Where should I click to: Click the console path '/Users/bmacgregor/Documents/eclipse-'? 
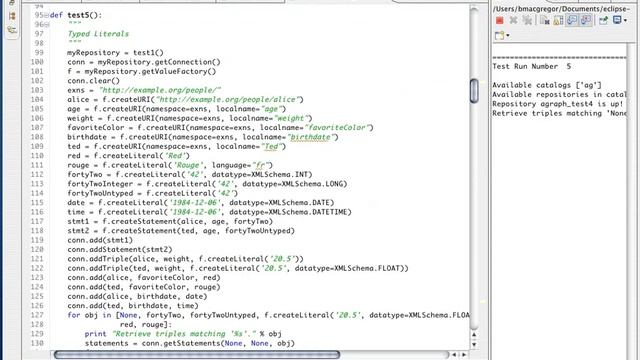(561, 9)
